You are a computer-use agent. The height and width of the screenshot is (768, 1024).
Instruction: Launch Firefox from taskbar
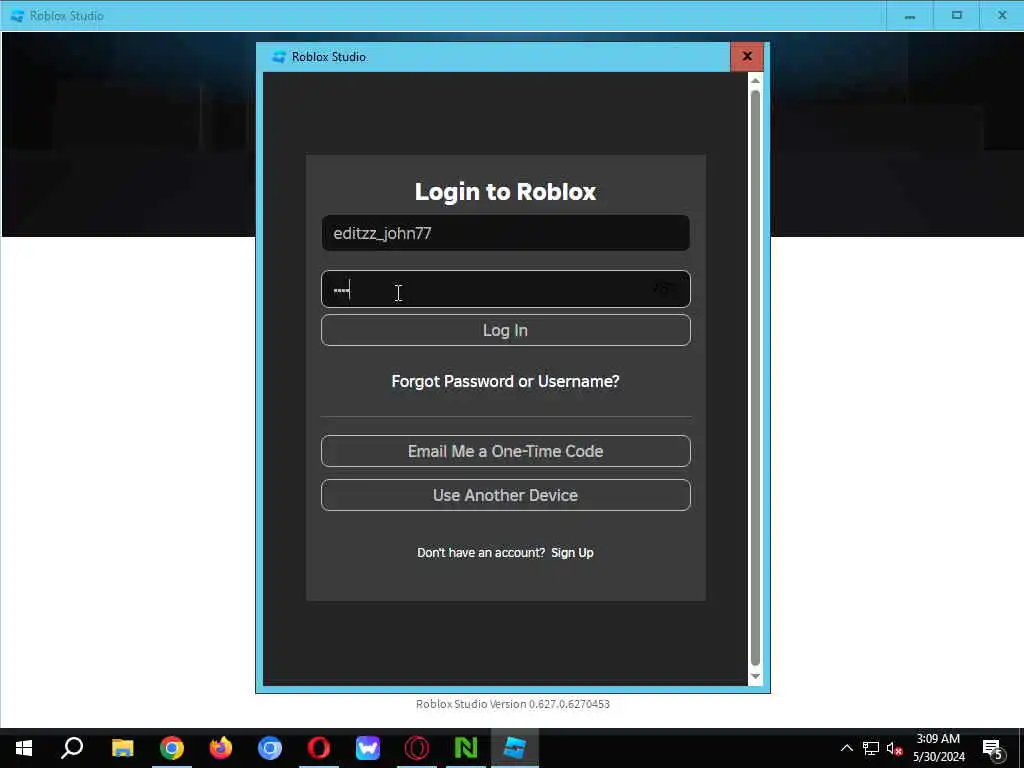click(x=221, y=748)
